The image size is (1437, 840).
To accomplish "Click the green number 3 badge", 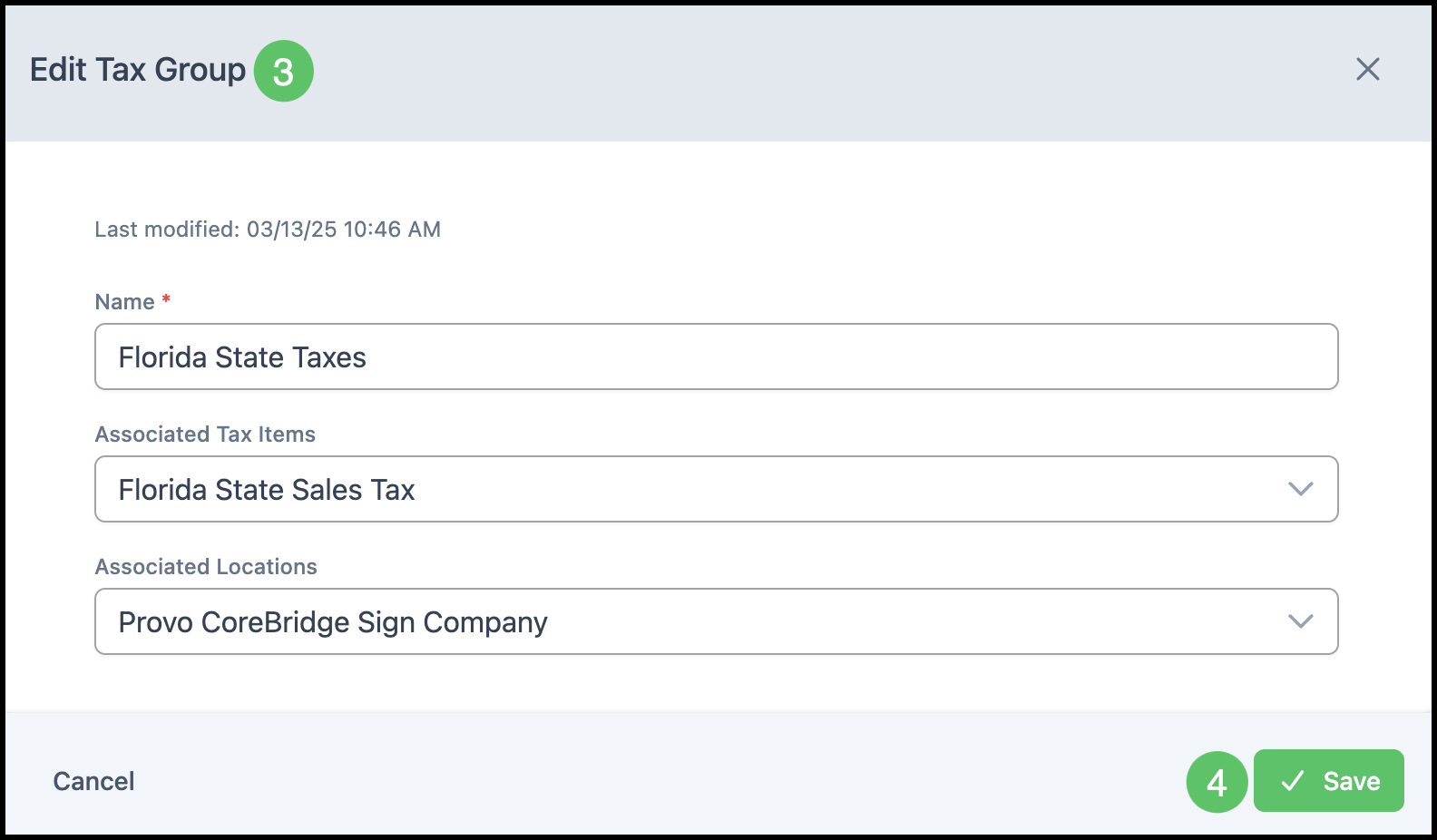I will 283,71.
